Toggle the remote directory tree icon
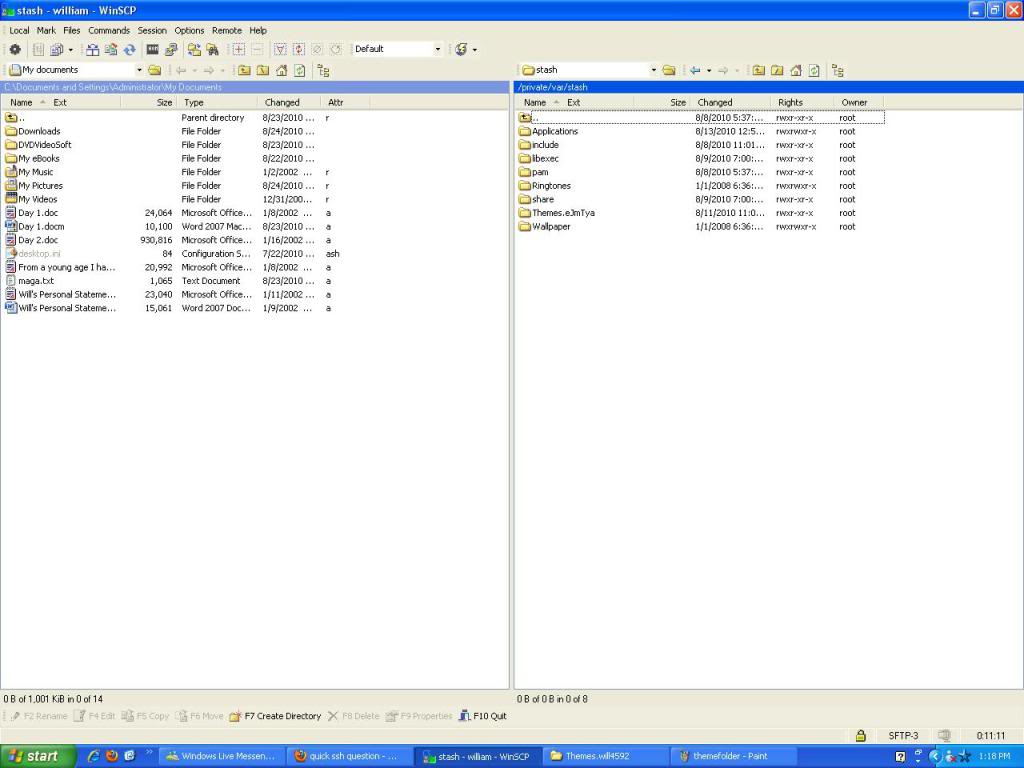The height and width of the screenshot is (768, 1024). click(838, 70)
